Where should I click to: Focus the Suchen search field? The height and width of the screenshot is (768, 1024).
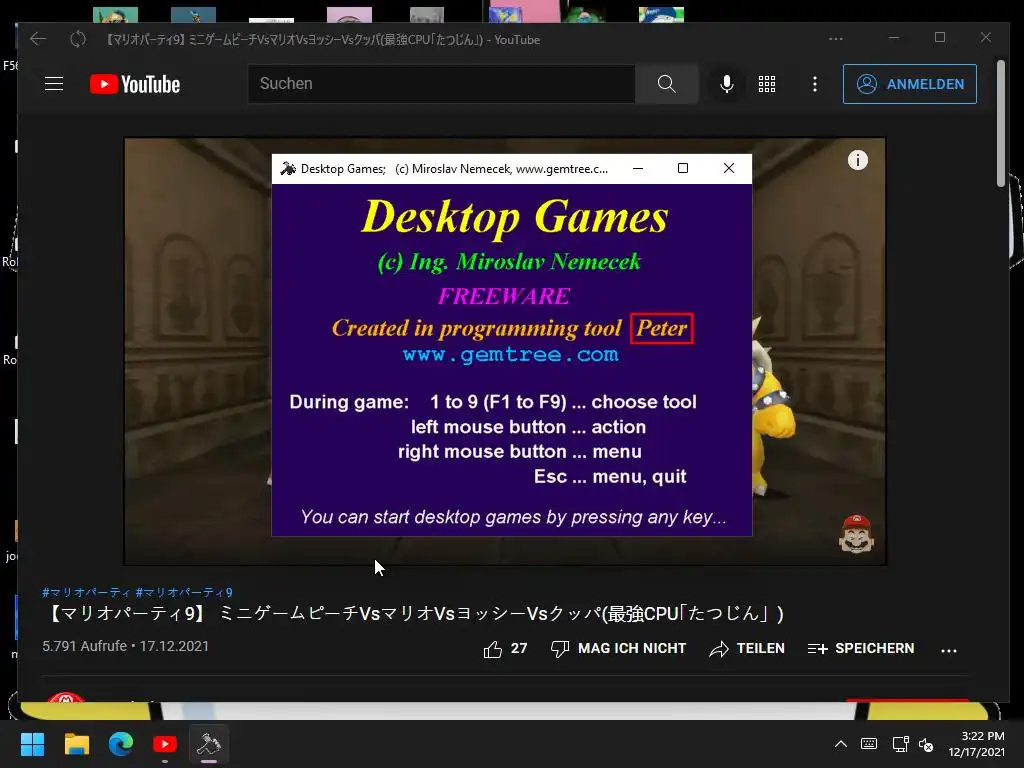pos(441,84)
